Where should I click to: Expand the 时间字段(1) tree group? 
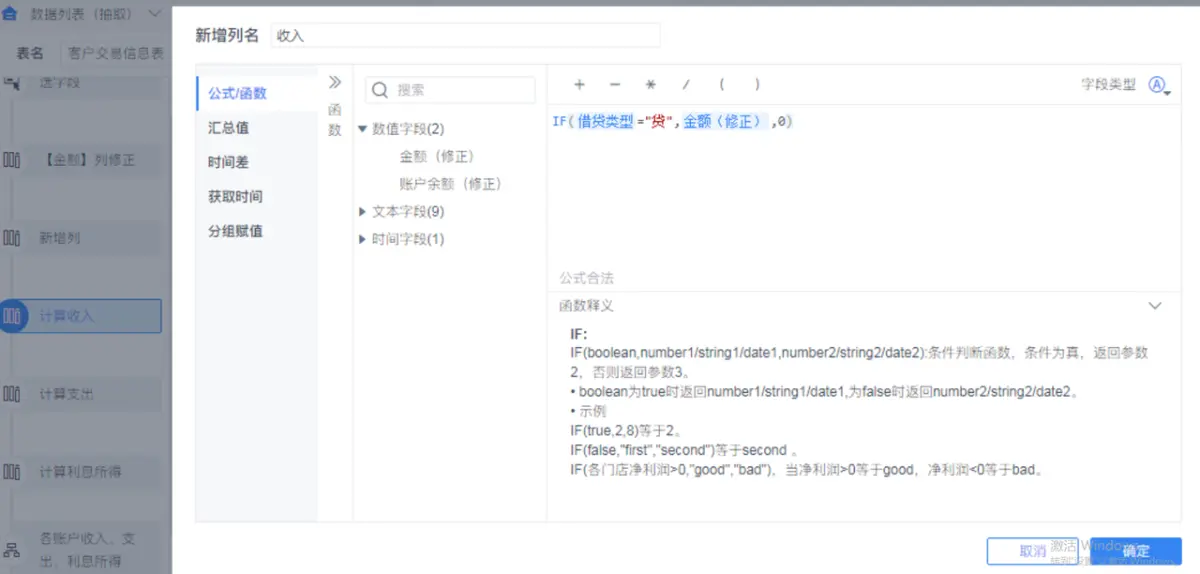pos(363,239)
